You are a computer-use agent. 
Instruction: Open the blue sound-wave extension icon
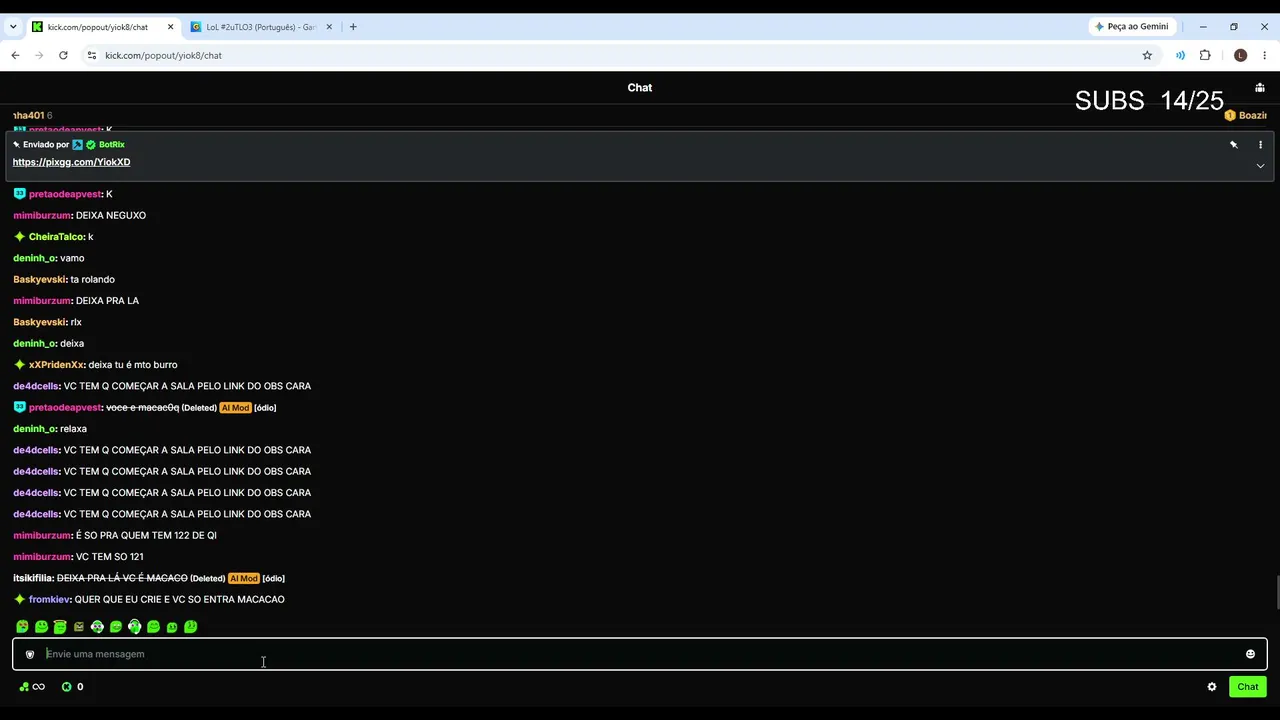(x=1180, y=56)
